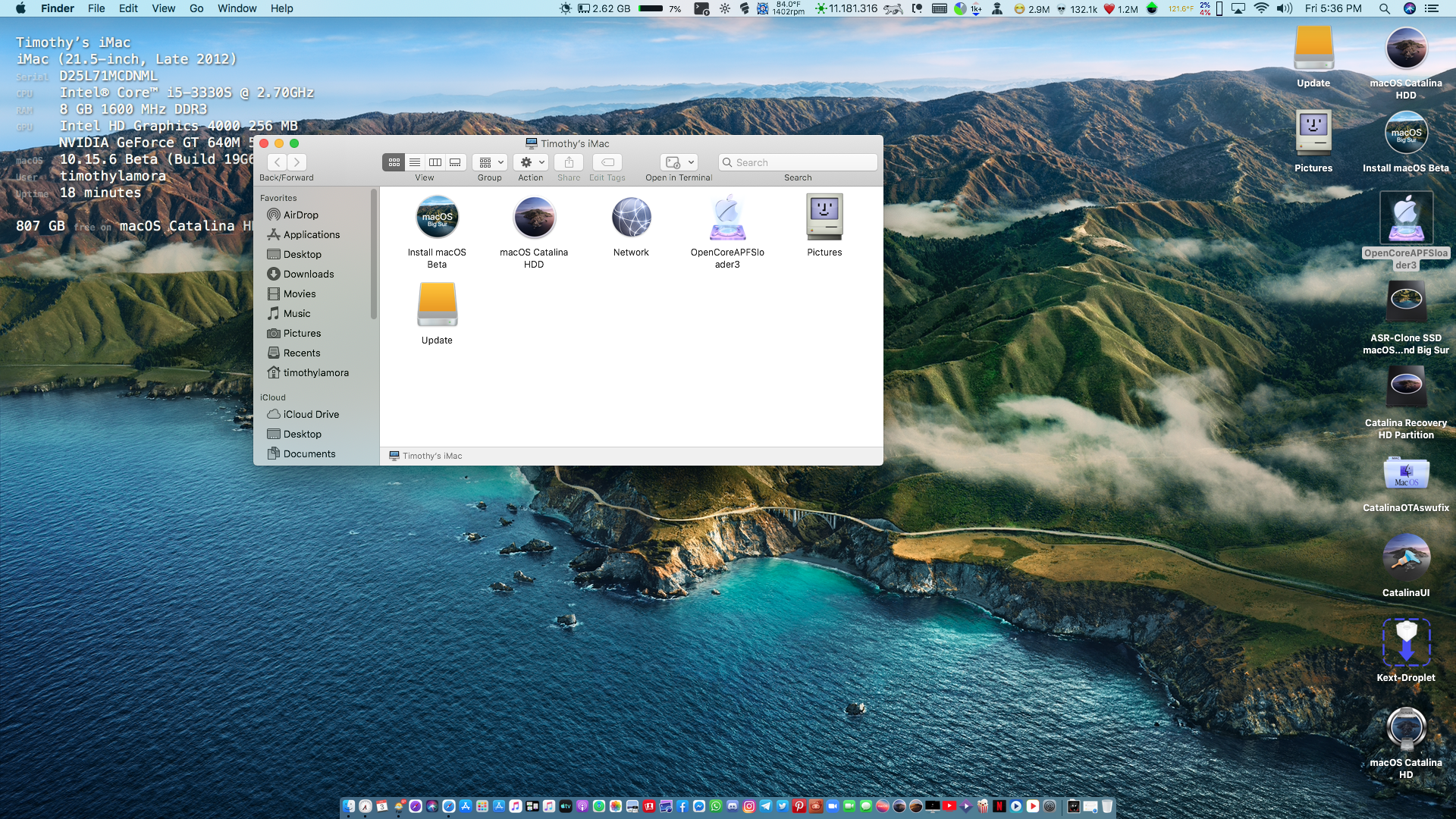Open WhatsApp from the Dock
The width and height of the screenshot is (1456, 819).
715,806
